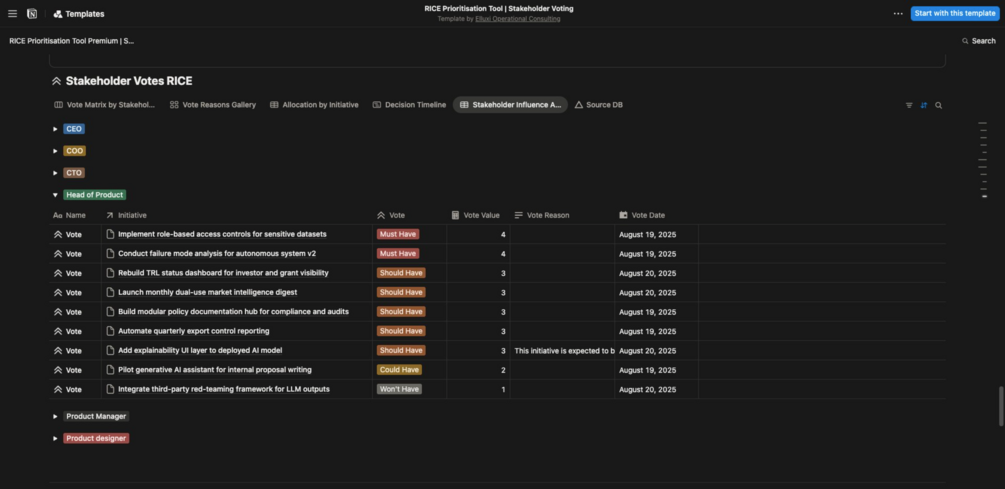Click Could Have tag in Pilot generative AI row
Screen dimensions: 1005x489
399,370
